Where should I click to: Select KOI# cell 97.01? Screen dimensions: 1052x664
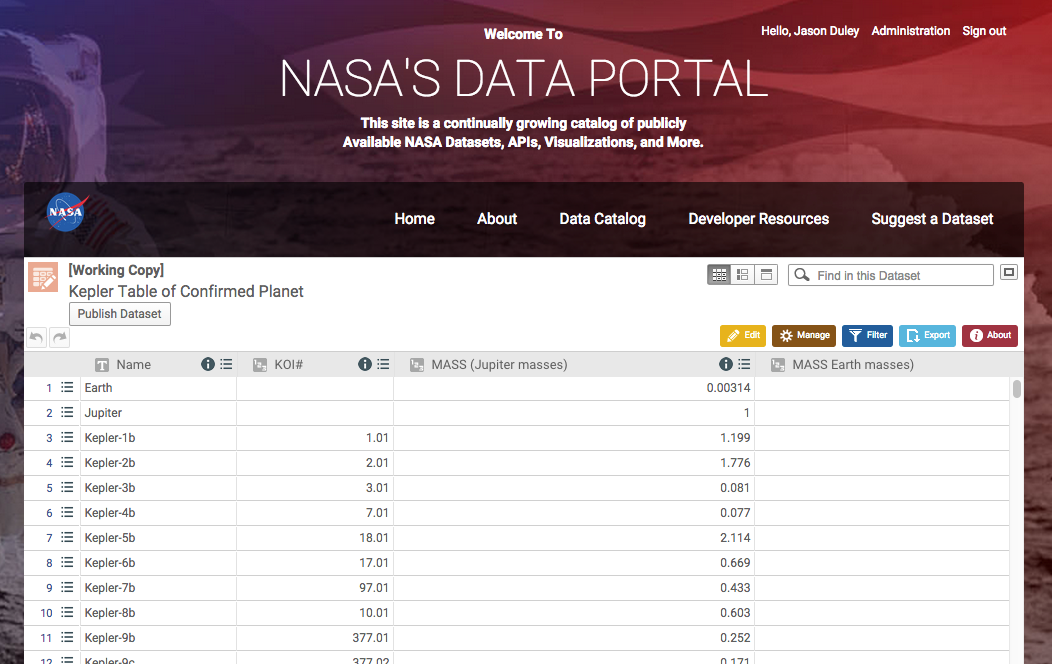click(x=315, y=588)
